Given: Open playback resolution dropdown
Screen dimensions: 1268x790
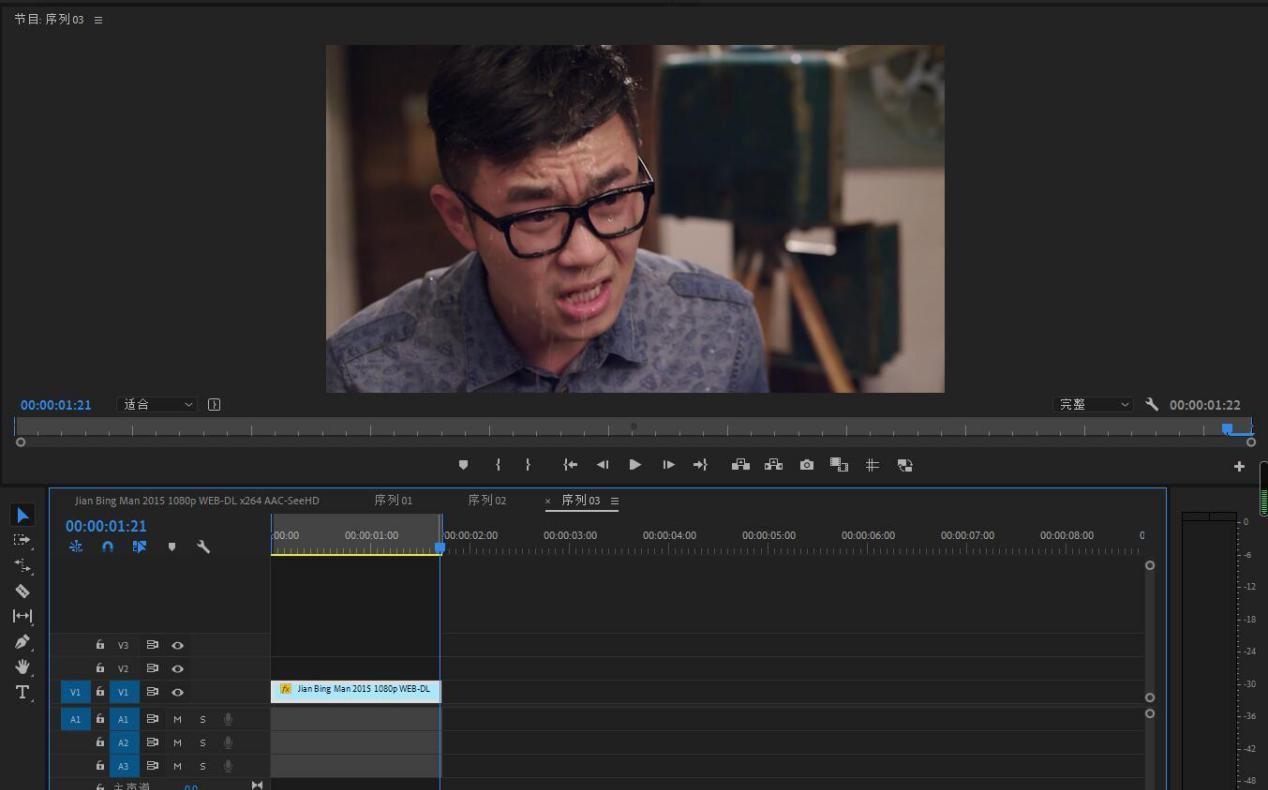Looking at the screenshot, I should click(1094, 405).
